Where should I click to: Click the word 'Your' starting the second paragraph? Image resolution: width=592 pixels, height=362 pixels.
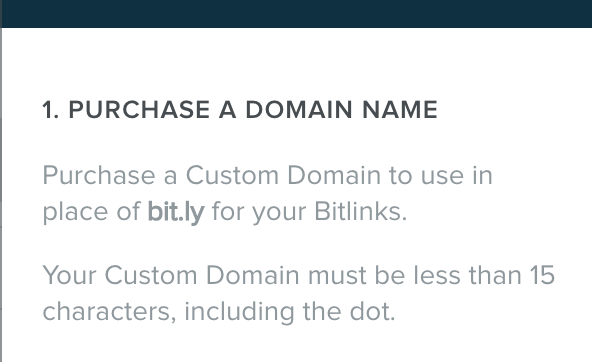(69, 275)
